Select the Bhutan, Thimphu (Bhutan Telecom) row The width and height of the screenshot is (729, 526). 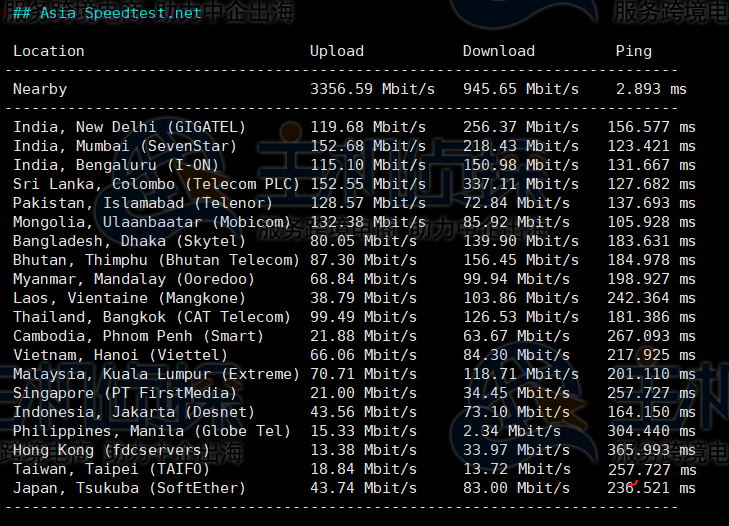156,260
